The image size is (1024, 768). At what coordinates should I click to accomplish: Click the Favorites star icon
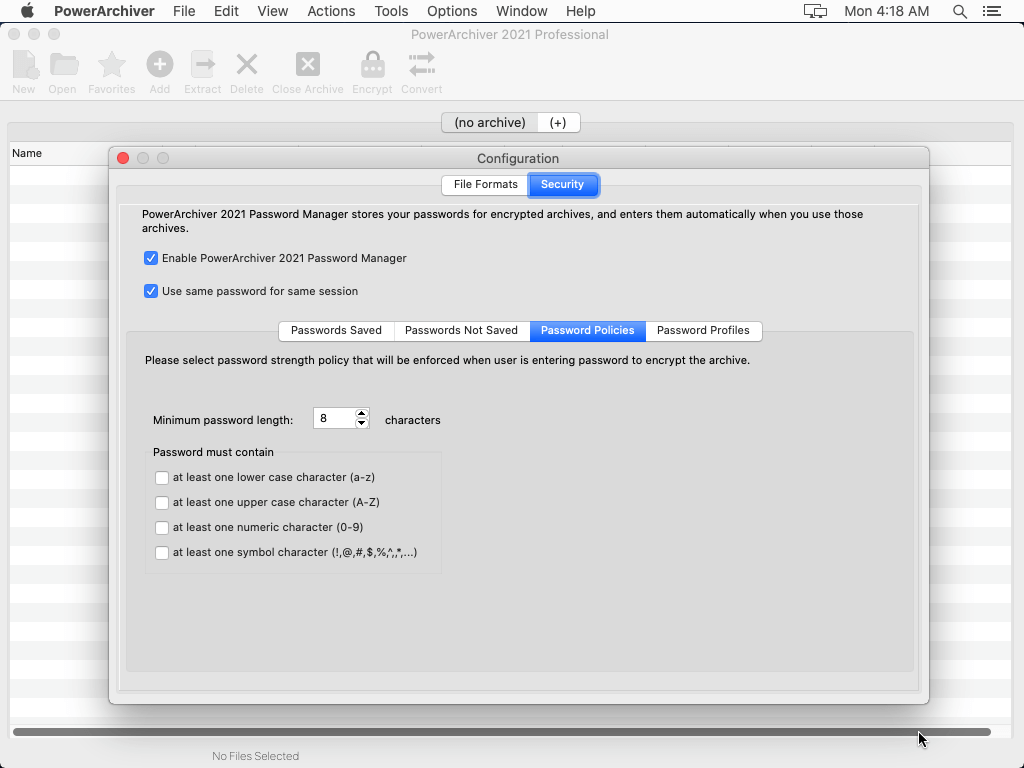pos(112,65)
